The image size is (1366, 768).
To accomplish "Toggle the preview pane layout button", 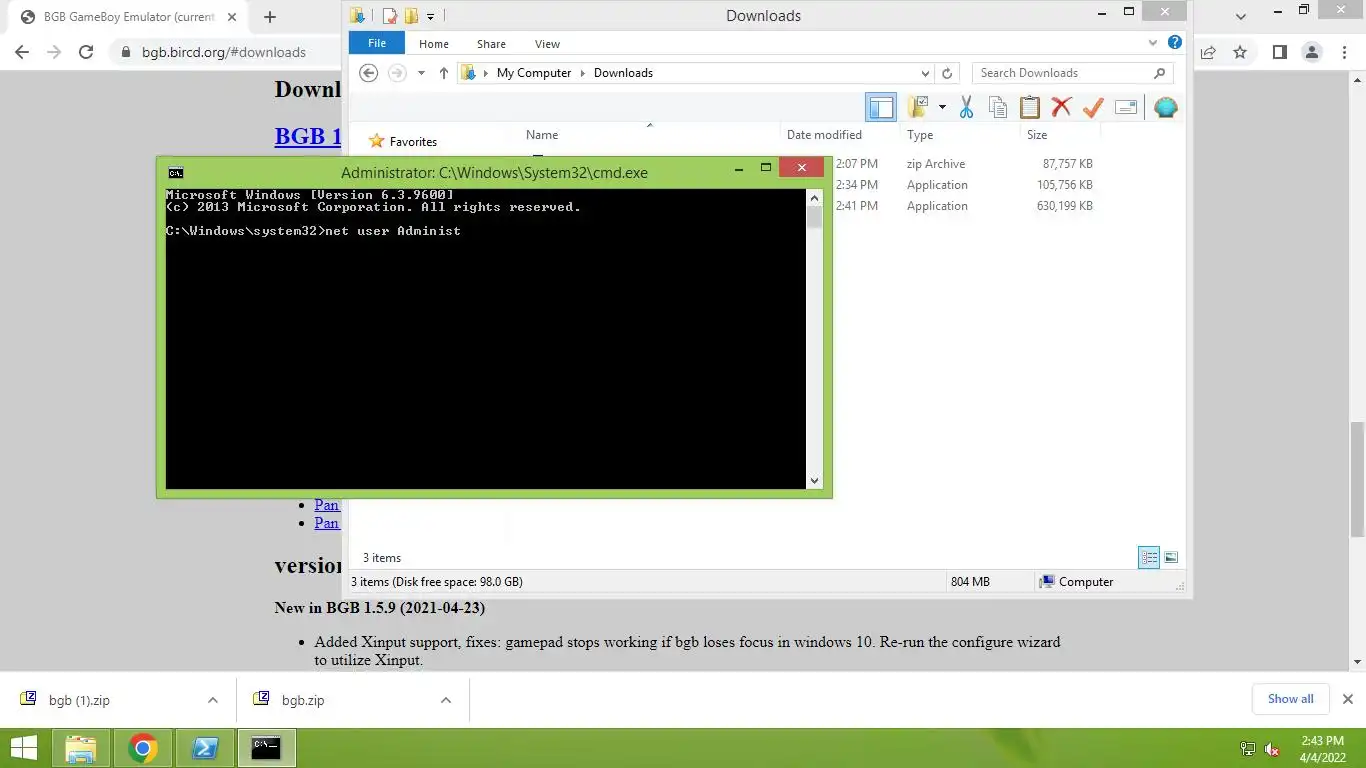I will point(881,107).
